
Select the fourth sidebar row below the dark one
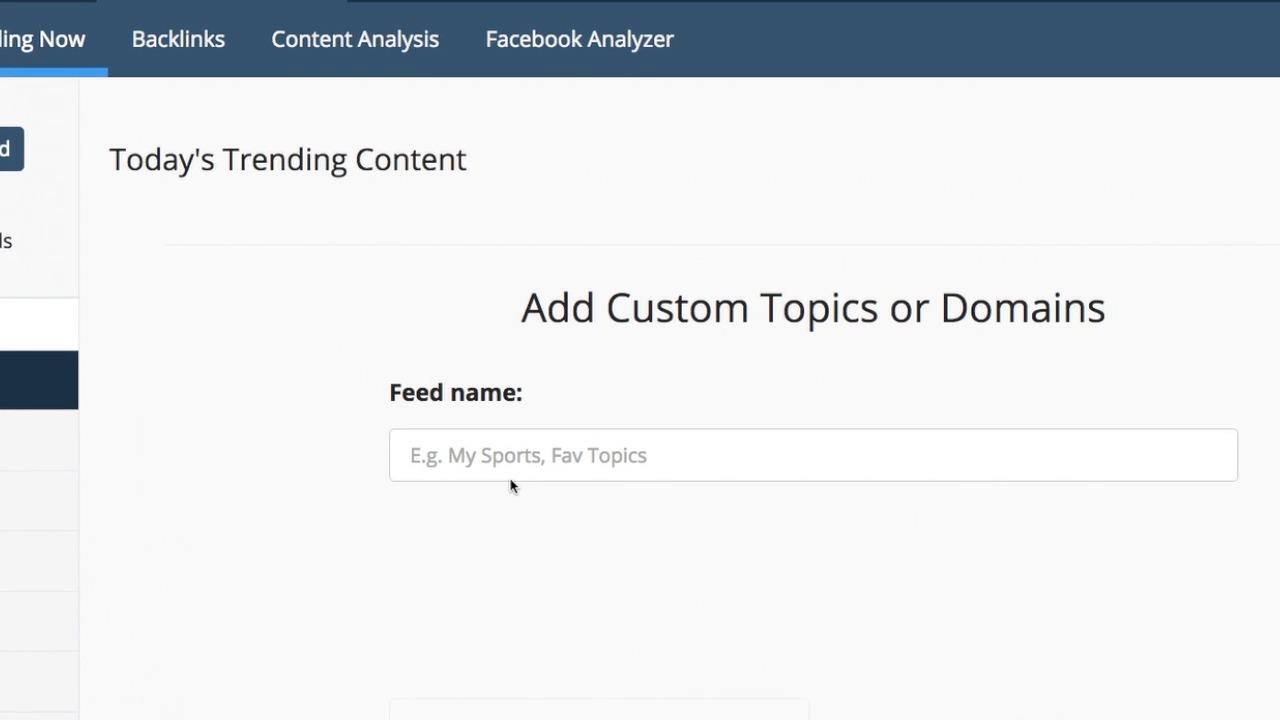[x=38, y=620]
